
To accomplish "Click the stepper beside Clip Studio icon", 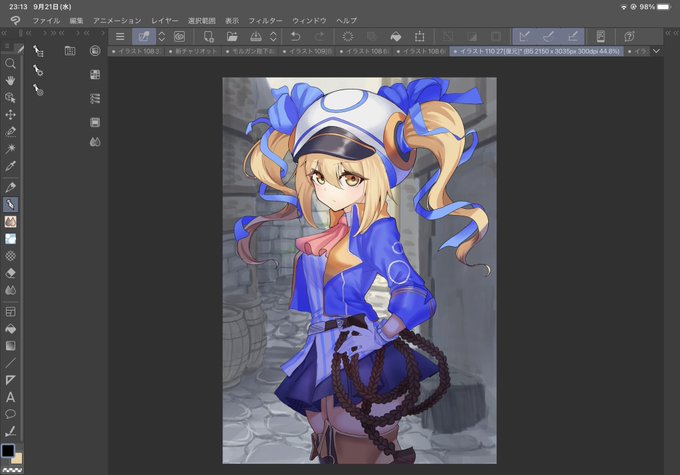I will [161, 36].
